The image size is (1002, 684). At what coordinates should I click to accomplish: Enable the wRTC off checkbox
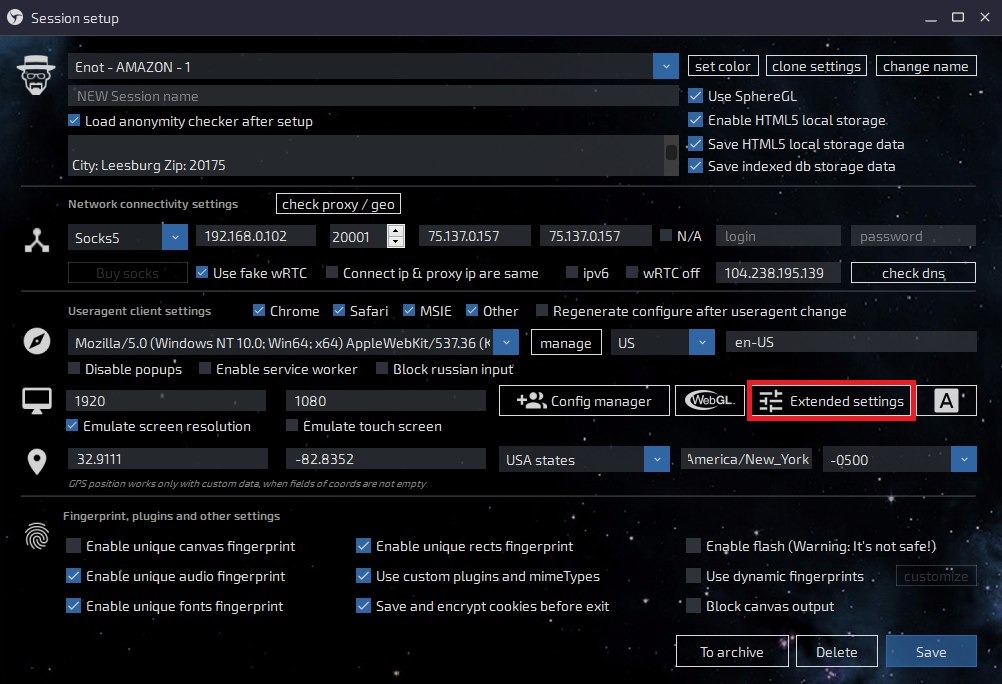(x=632, y=272)
